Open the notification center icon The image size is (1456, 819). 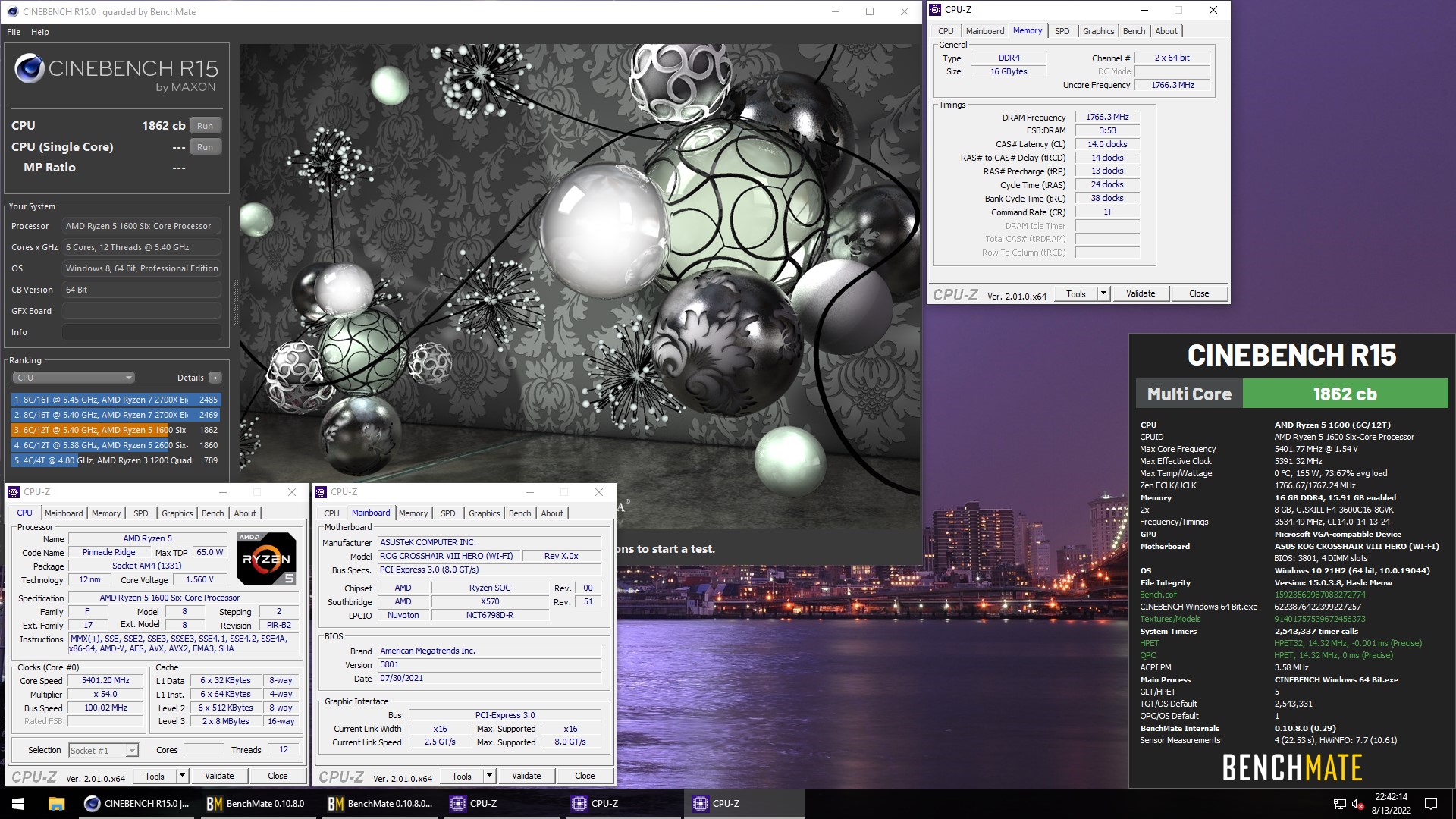tap(1431, 804)
